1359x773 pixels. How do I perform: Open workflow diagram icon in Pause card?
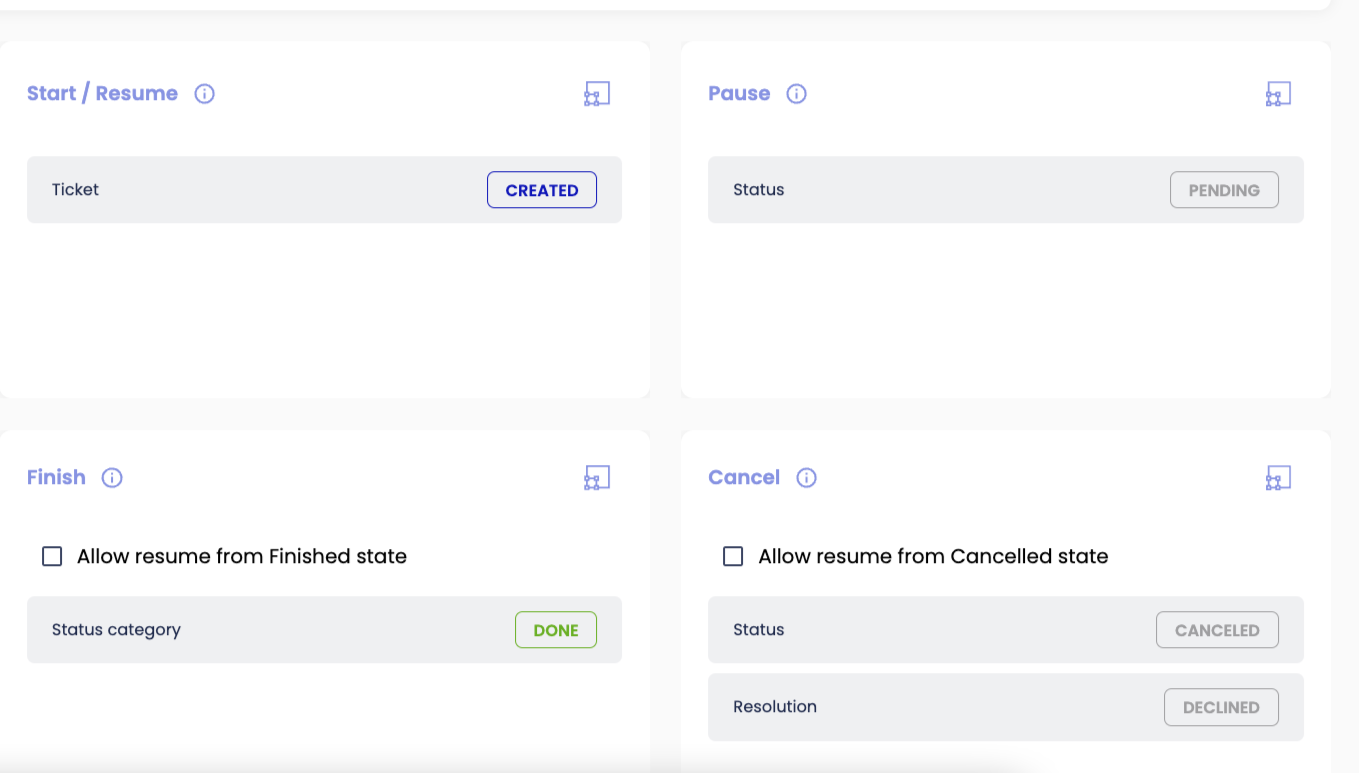coord(1278,94)
